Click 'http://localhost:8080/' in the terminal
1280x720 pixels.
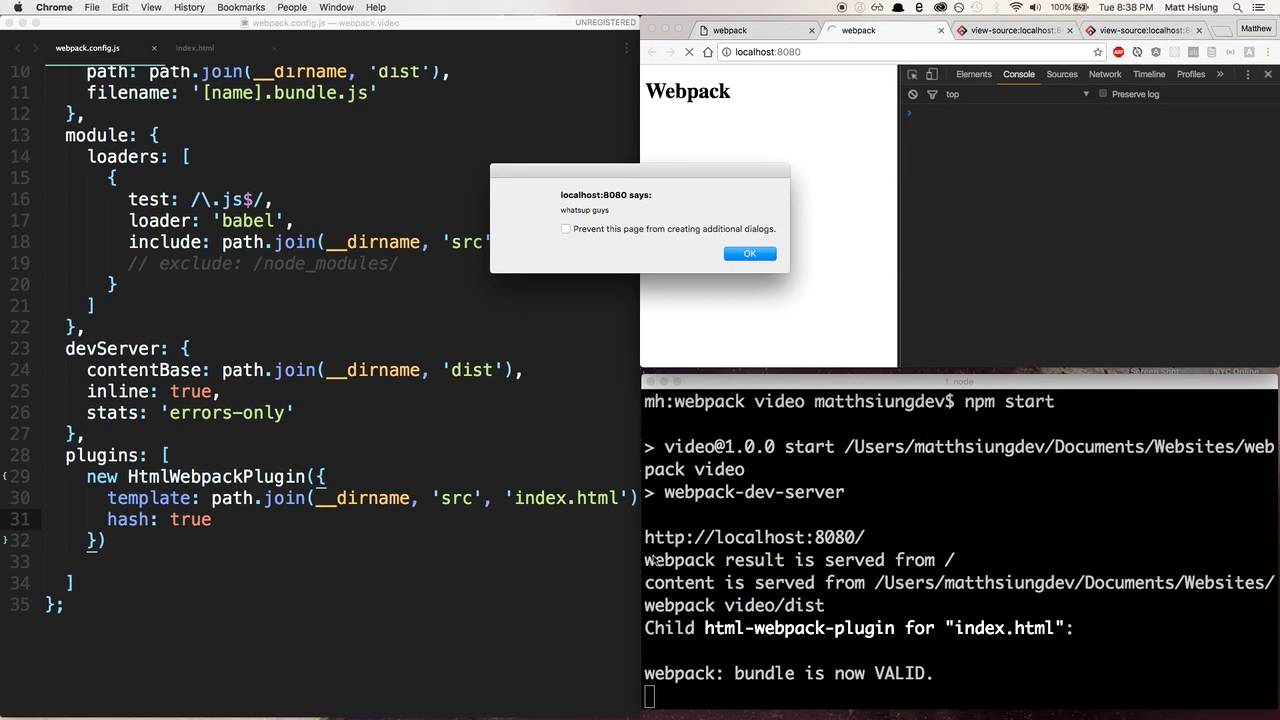(754, 537)
